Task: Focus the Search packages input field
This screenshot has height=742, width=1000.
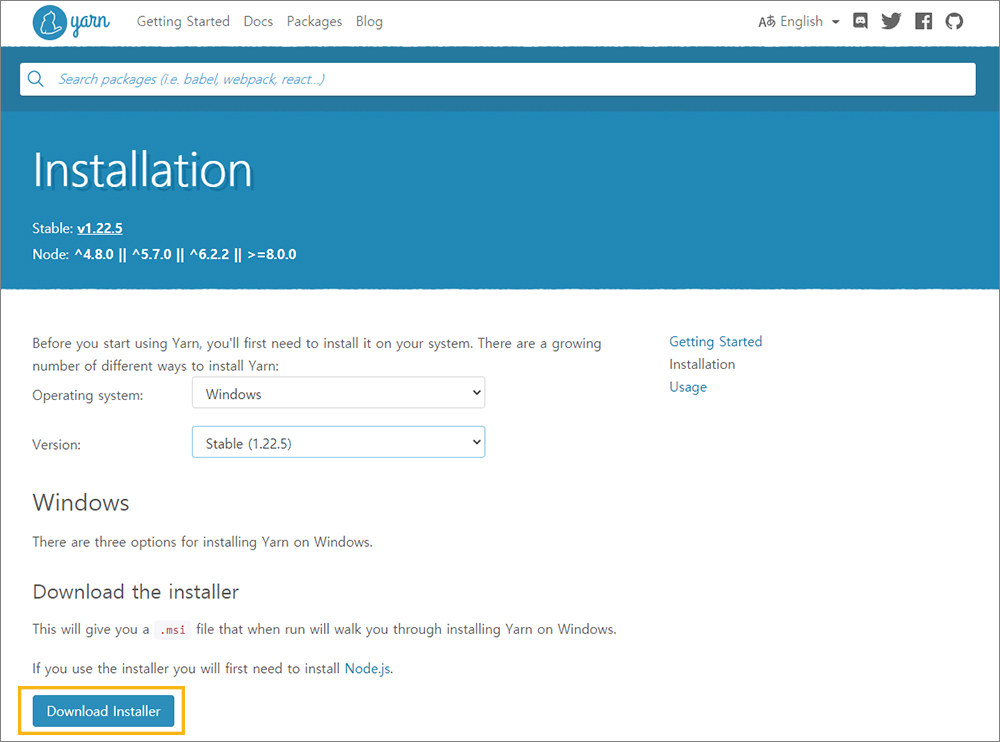Action: [497, 79]
